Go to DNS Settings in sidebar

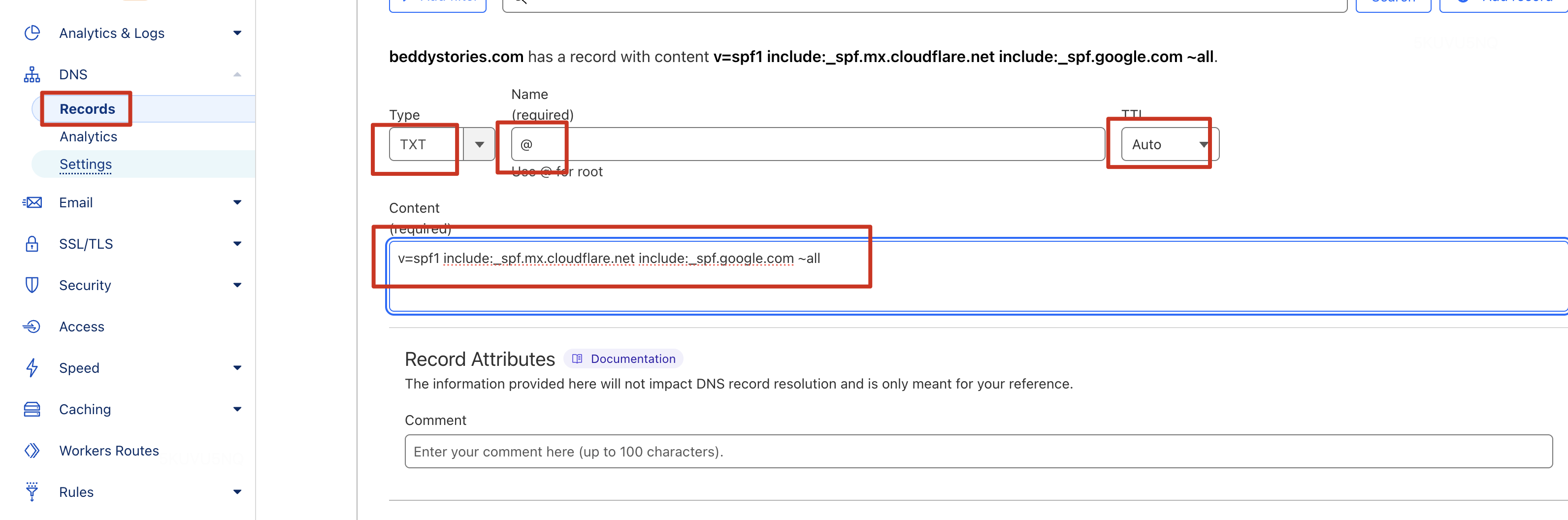pos(86,164)
